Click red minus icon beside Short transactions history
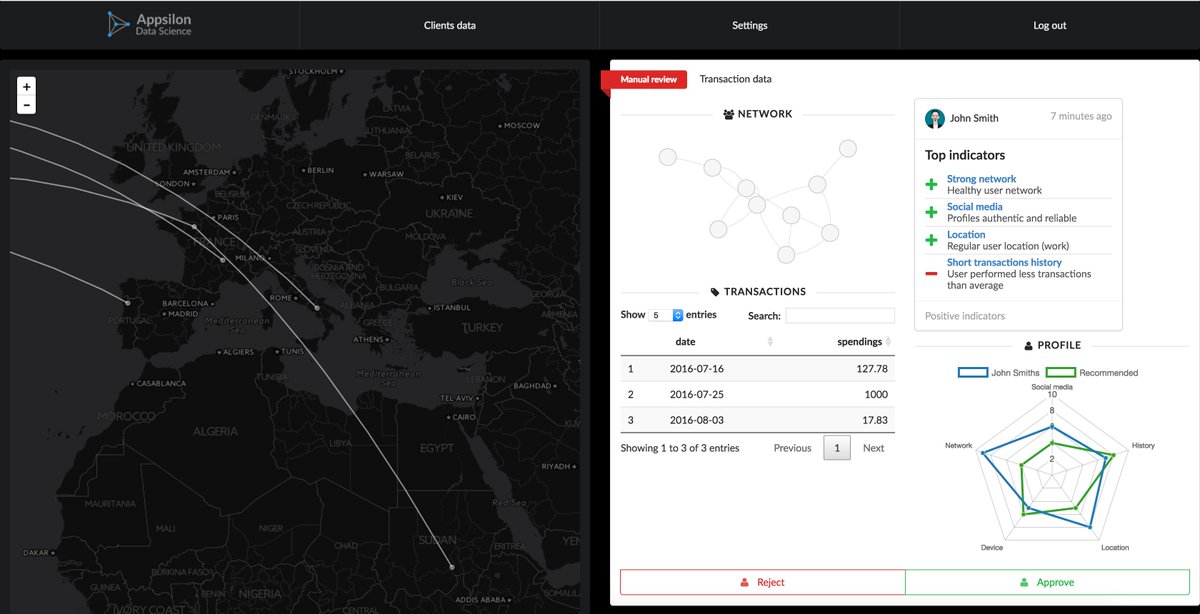The width and height of the screenshot is (1200, 614). (931, 274)
